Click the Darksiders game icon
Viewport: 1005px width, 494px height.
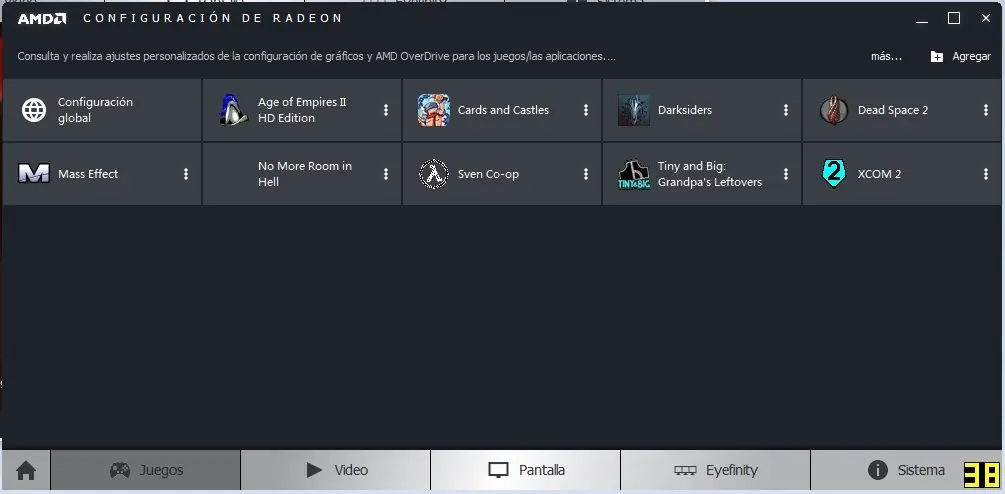pyautogui.click(x=634, y=110)
